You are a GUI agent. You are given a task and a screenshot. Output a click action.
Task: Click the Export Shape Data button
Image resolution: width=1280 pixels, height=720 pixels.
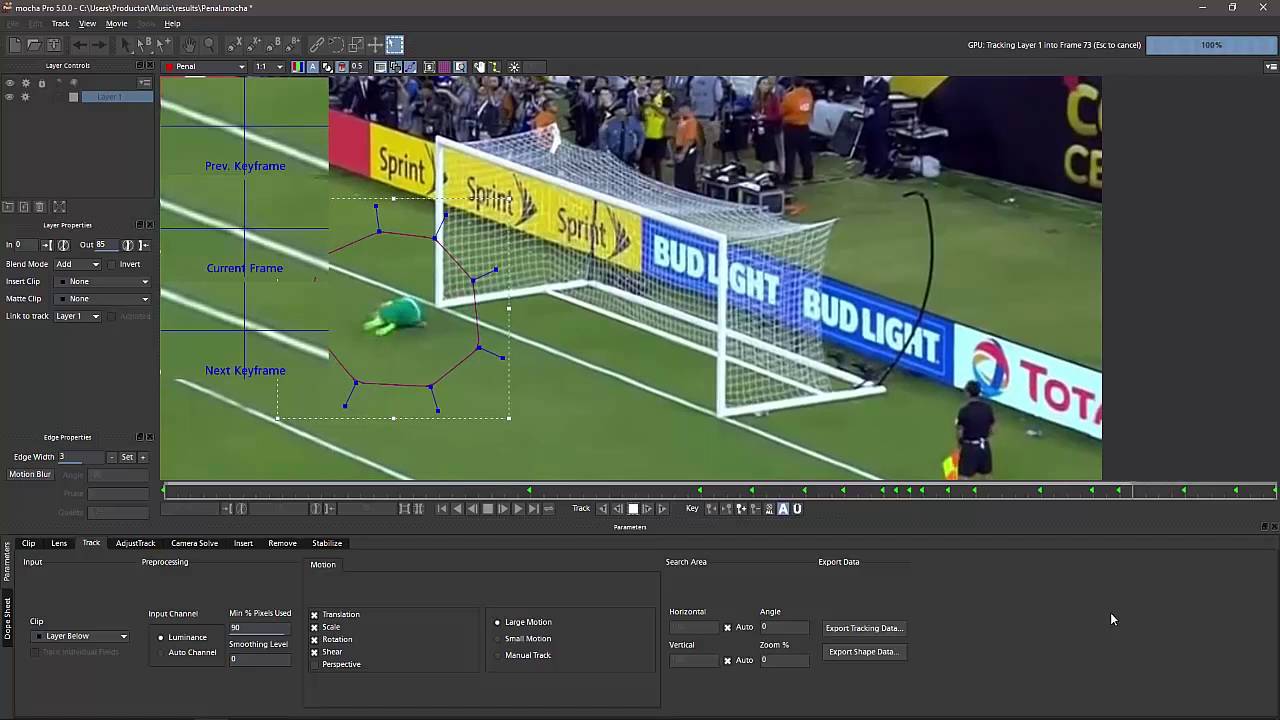pyautogui.click(x=863, y=652)
